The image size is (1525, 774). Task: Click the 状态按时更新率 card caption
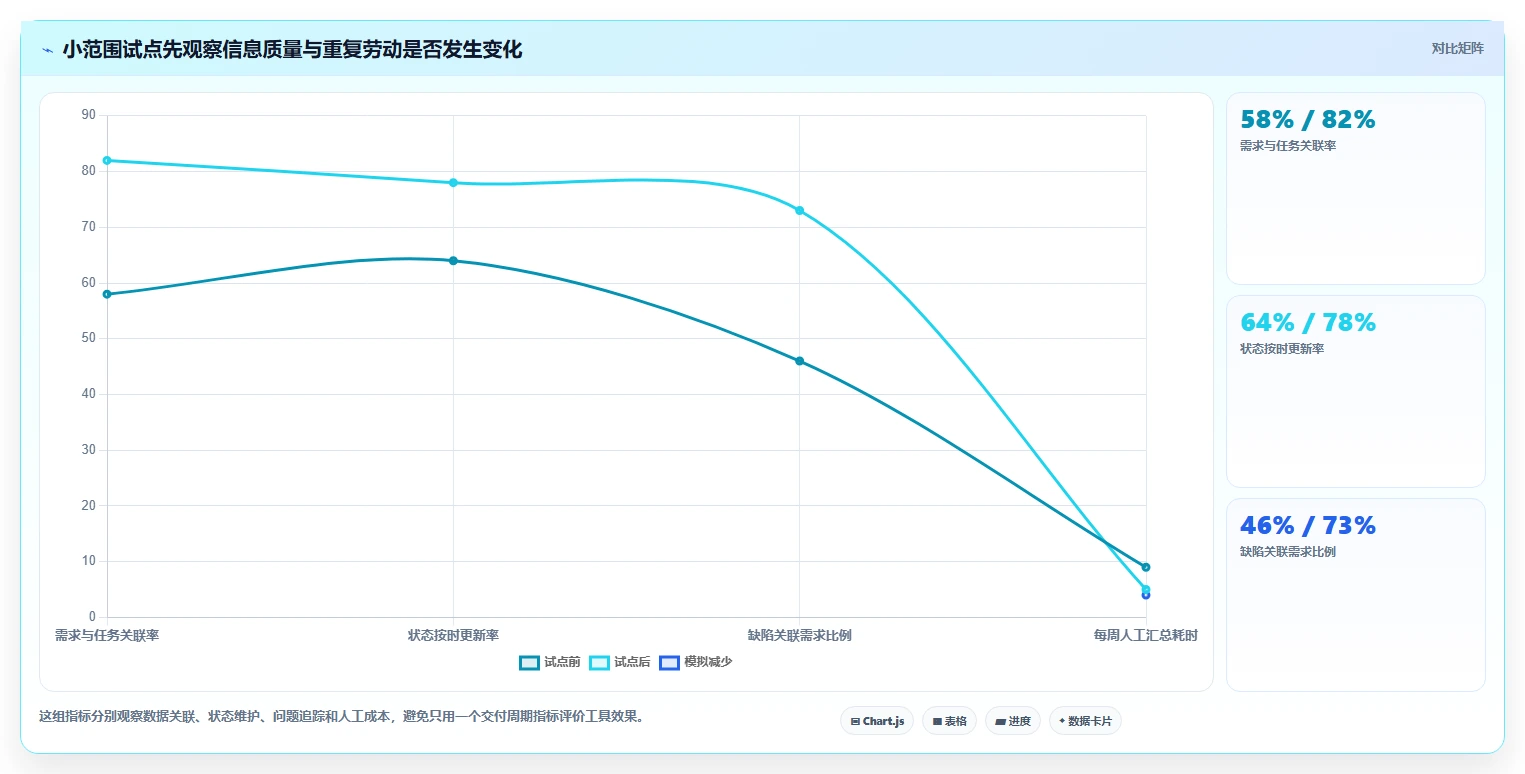(x=1282, y=349)
